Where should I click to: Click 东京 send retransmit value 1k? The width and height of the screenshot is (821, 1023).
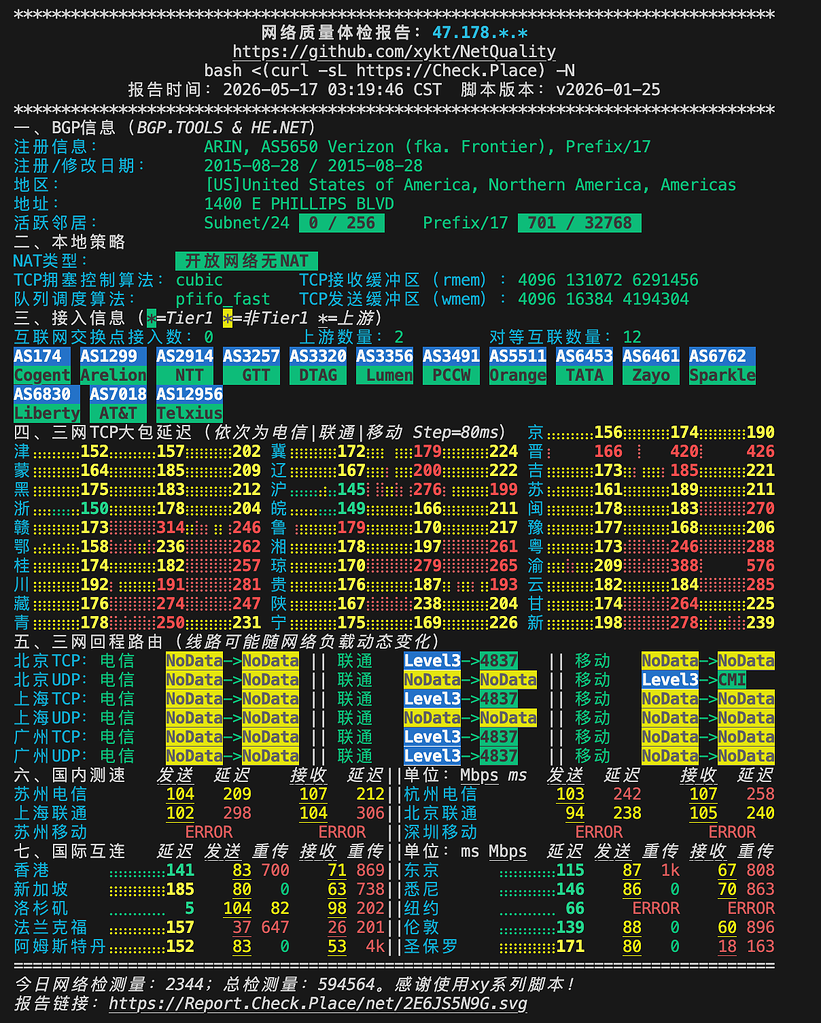pyautogui.click(x=670, y=870)
